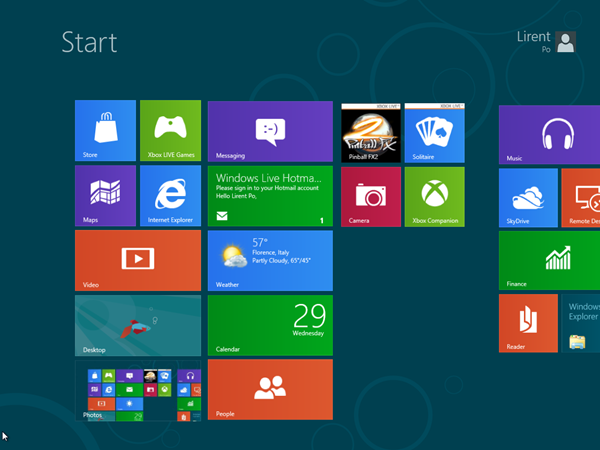Screen dimensions: 600x450
Task: Click the Lirent user name
Action: [x=533, y=37]
